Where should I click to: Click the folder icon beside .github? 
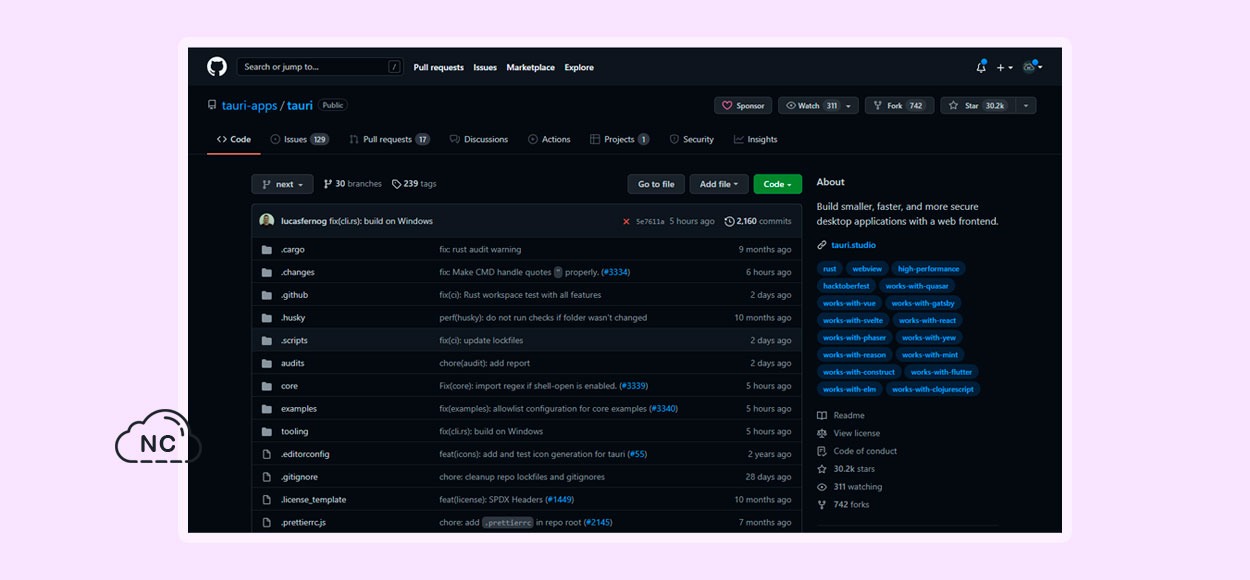(x=267, y=295)
